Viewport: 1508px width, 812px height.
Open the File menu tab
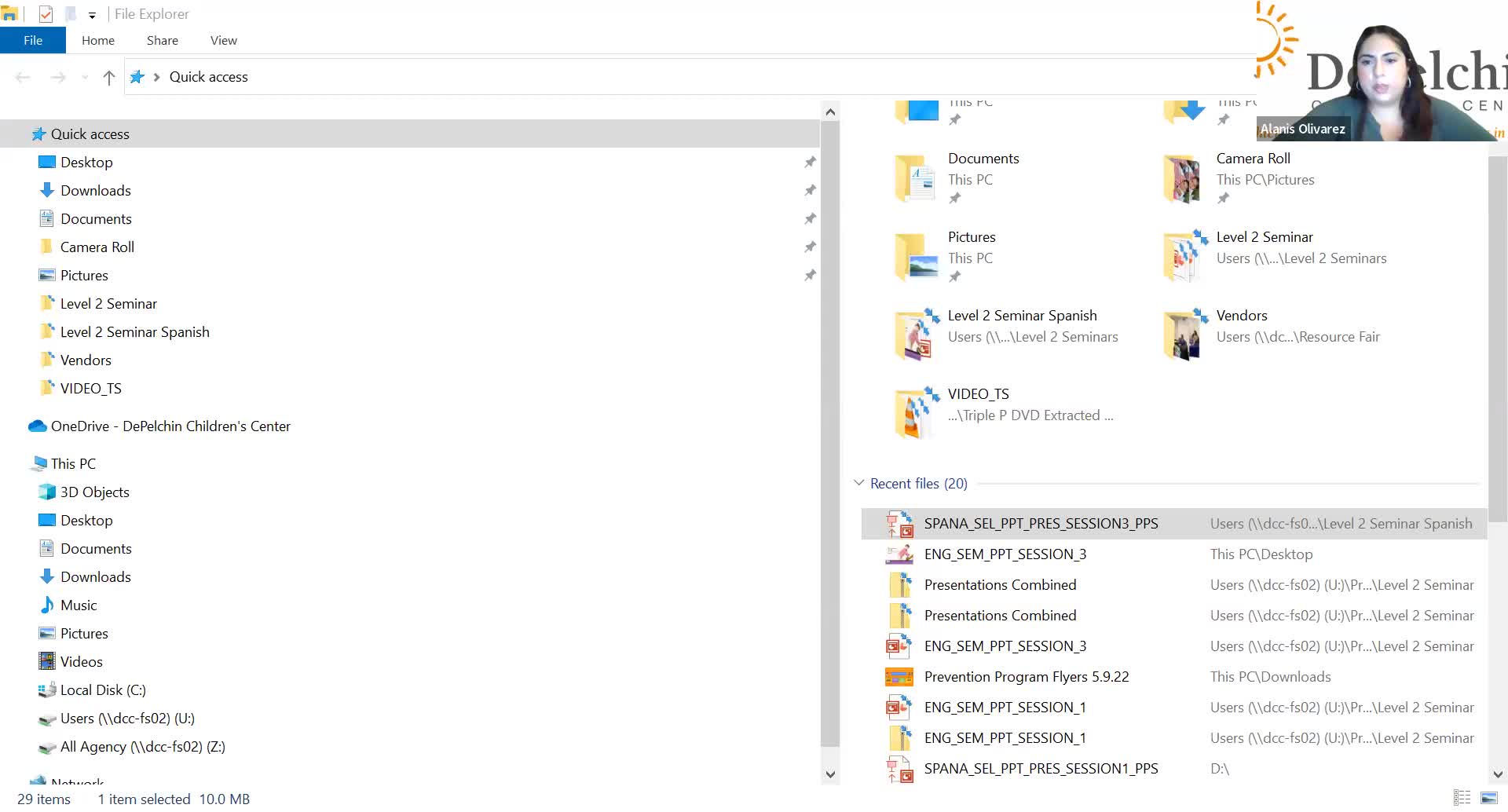click(x=33, y=40)
